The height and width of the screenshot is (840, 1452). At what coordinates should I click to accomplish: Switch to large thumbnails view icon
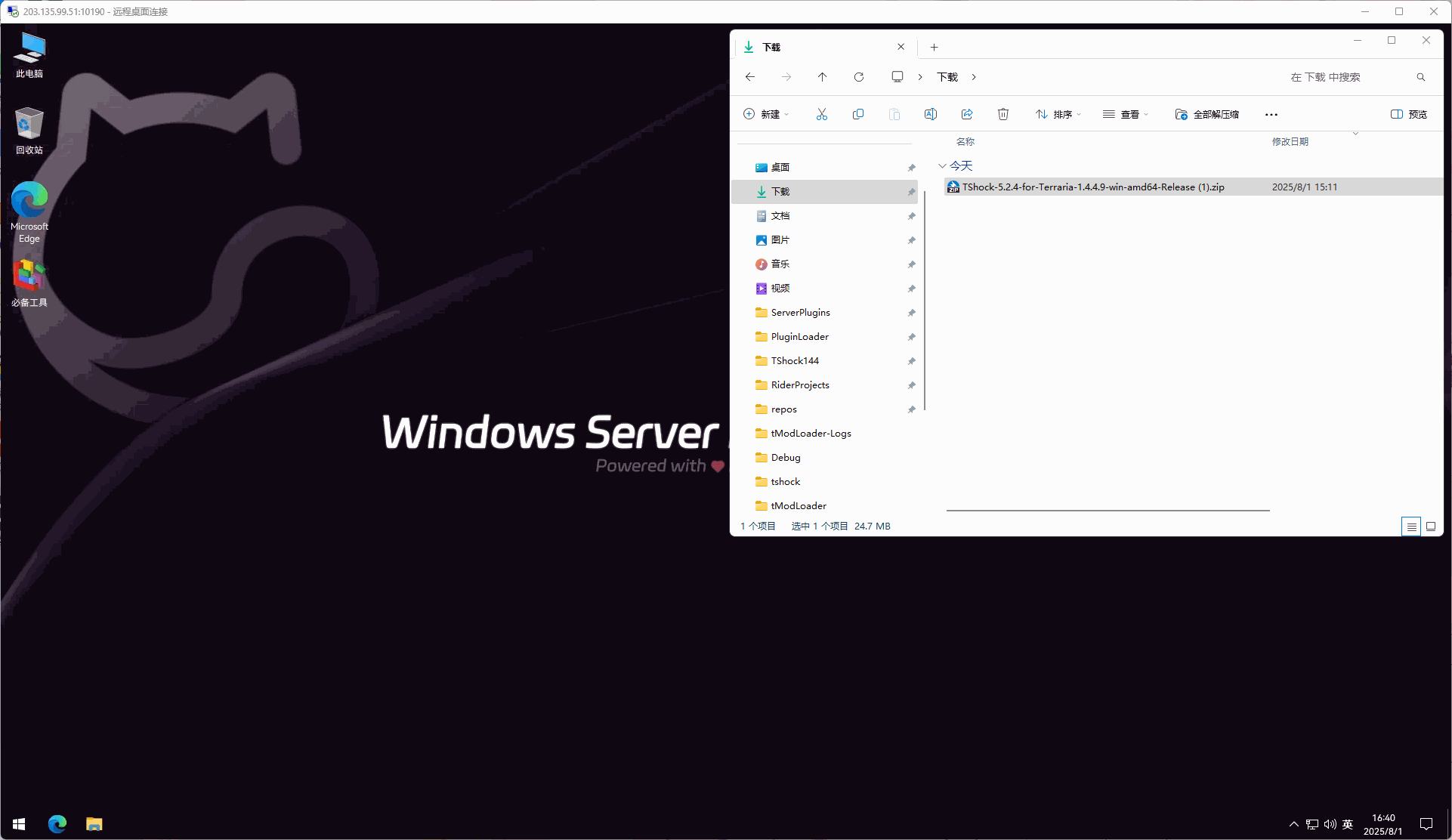pos(1431,527)
